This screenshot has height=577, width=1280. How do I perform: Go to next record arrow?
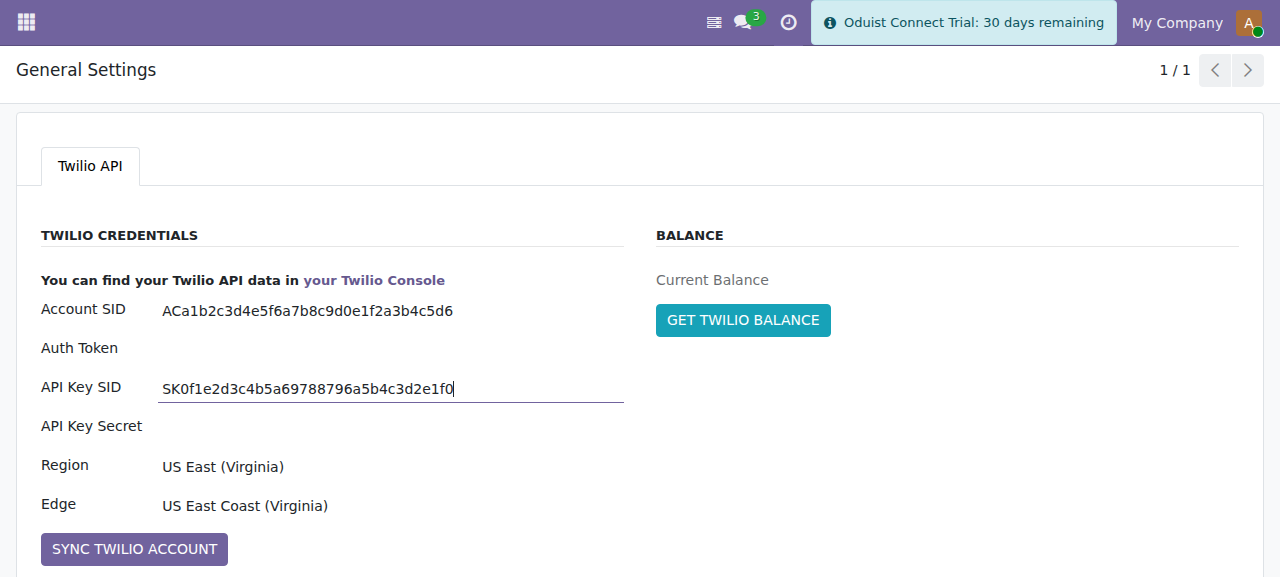[1247, 70]
